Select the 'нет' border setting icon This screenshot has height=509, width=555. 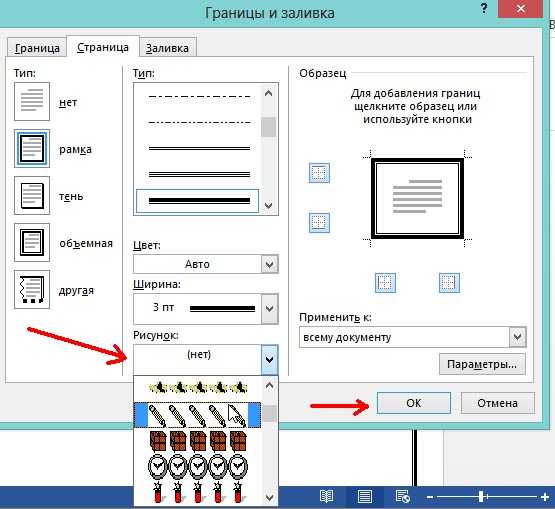32,102
